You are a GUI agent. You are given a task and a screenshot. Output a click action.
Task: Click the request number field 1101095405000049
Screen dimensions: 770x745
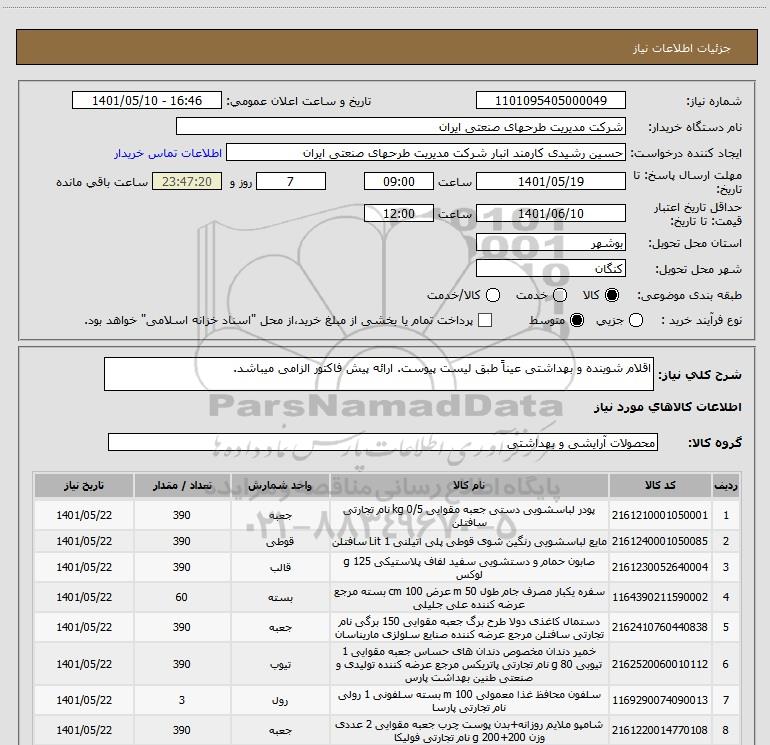(550, 100)
